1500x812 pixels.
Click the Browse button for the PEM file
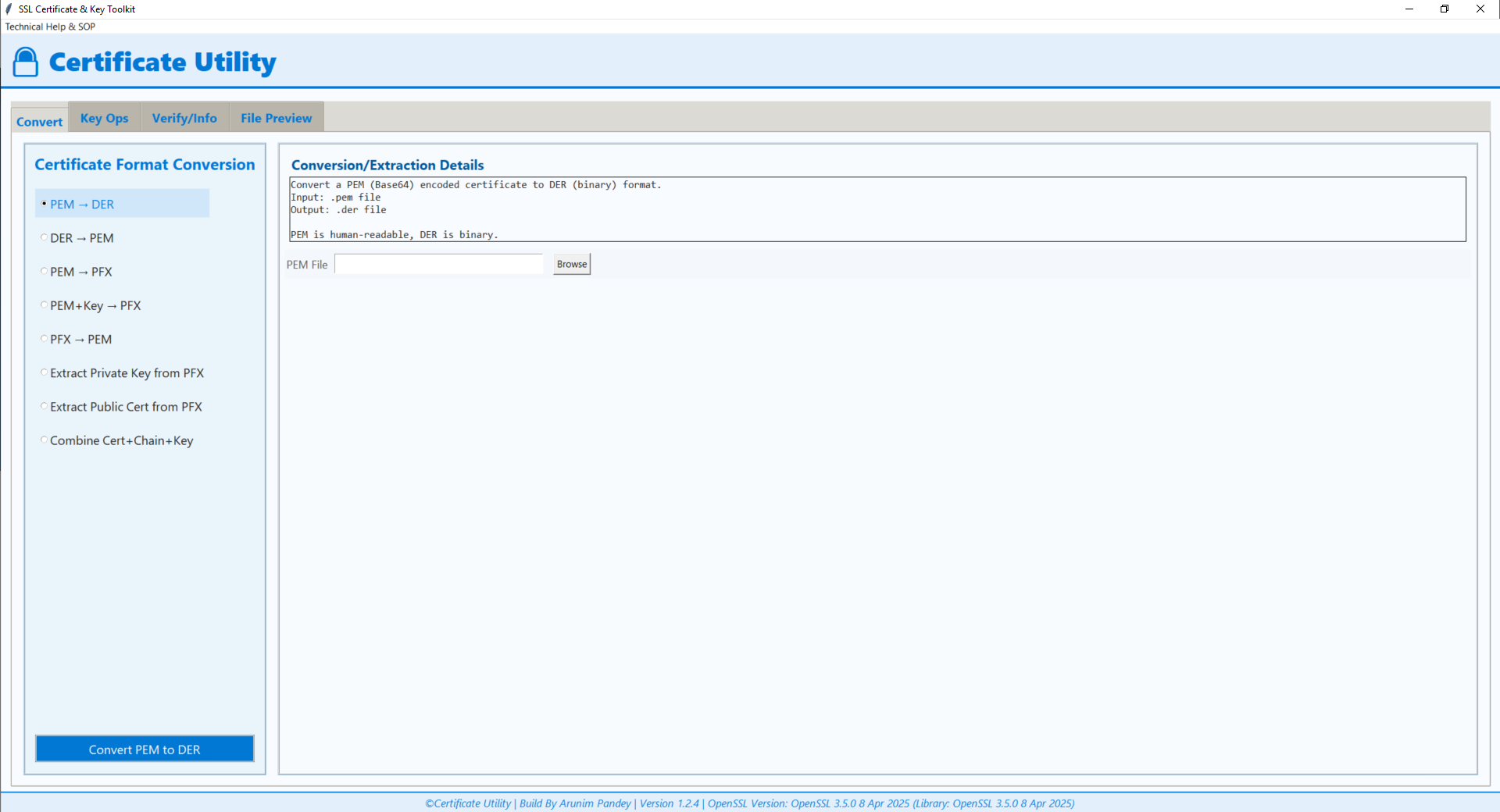[x=571, y=264]
